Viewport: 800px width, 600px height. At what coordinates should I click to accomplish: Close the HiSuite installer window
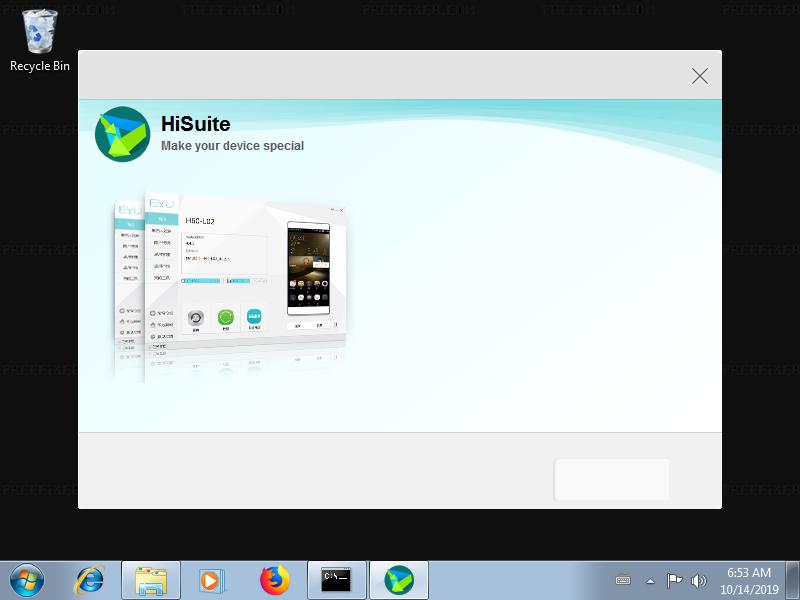[x=700, y=76]
